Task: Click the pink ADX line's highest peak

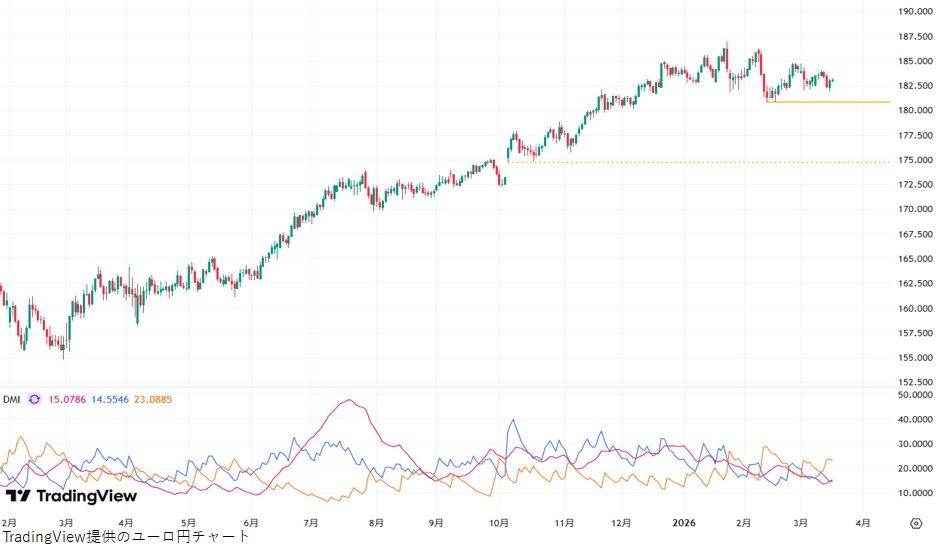Action: 348,400
